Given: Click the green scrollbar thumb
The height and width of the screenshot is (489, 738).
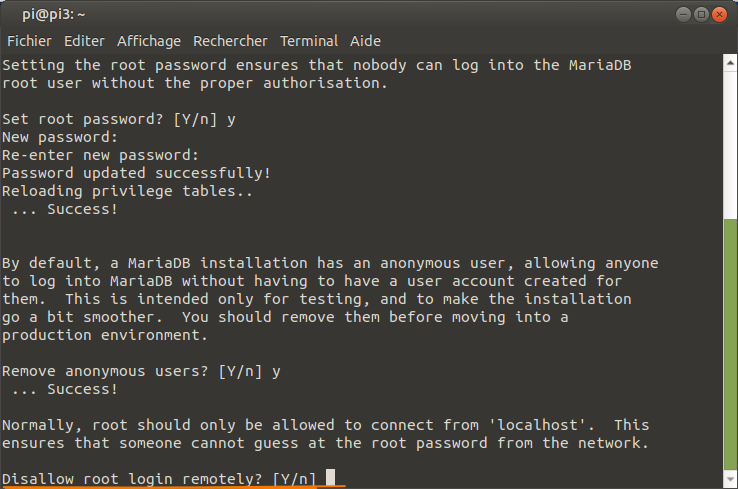Looking at the screenshot, I should (x=730, y=344).
